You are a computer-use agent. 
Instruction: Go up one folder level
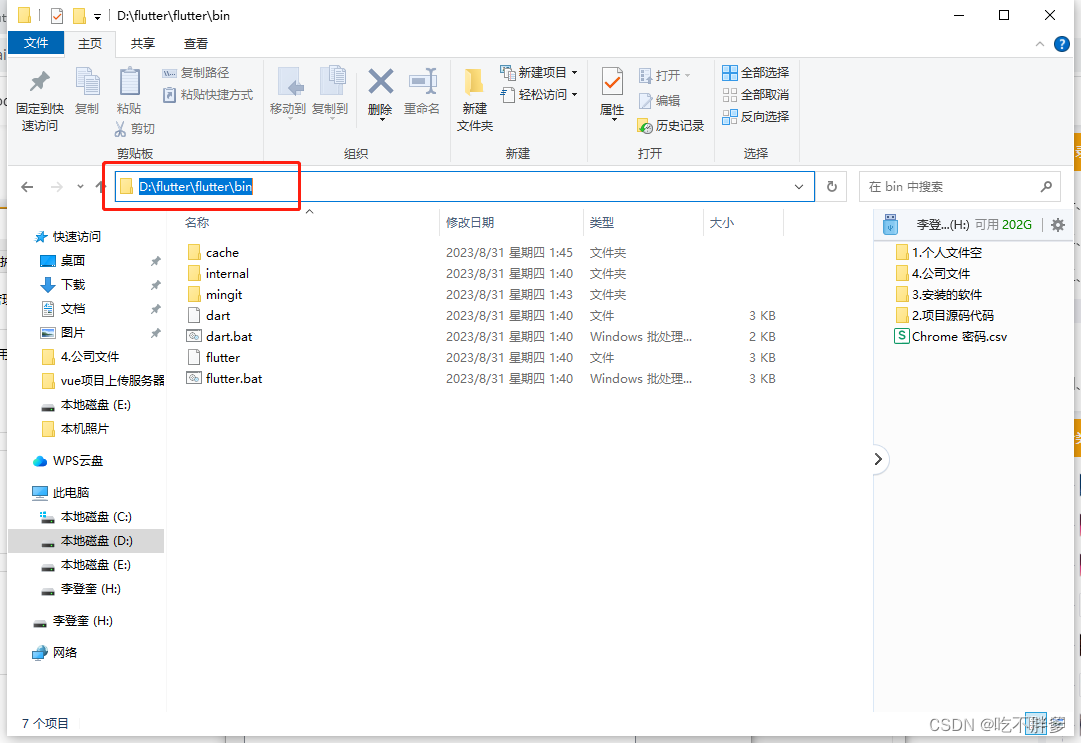[x=101, y=187]
